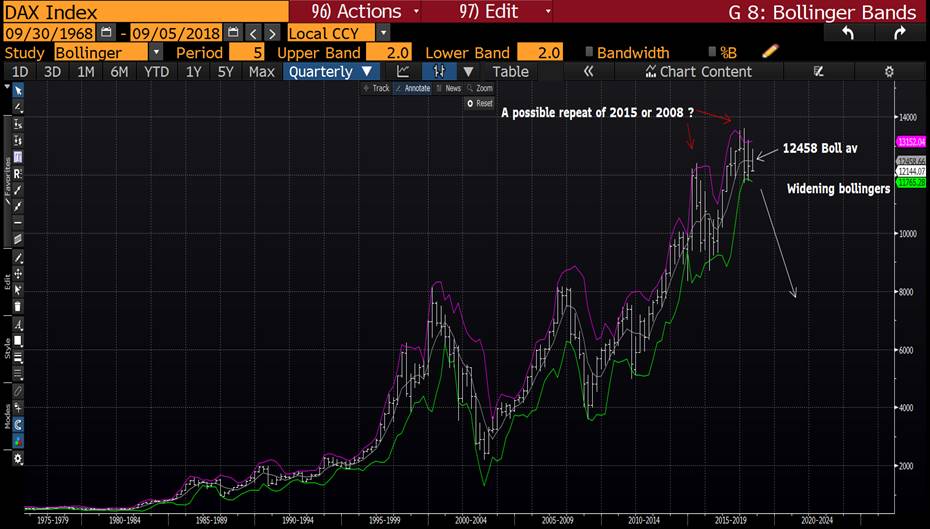
Task: Select the line chart type icon
Action: [403, 72]
